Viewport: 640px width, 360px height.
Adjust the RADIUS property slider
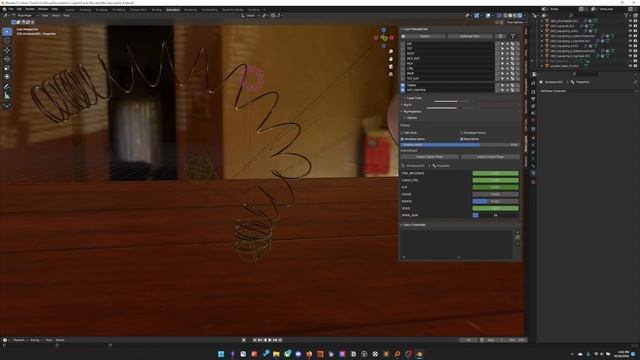pos(496,201)
